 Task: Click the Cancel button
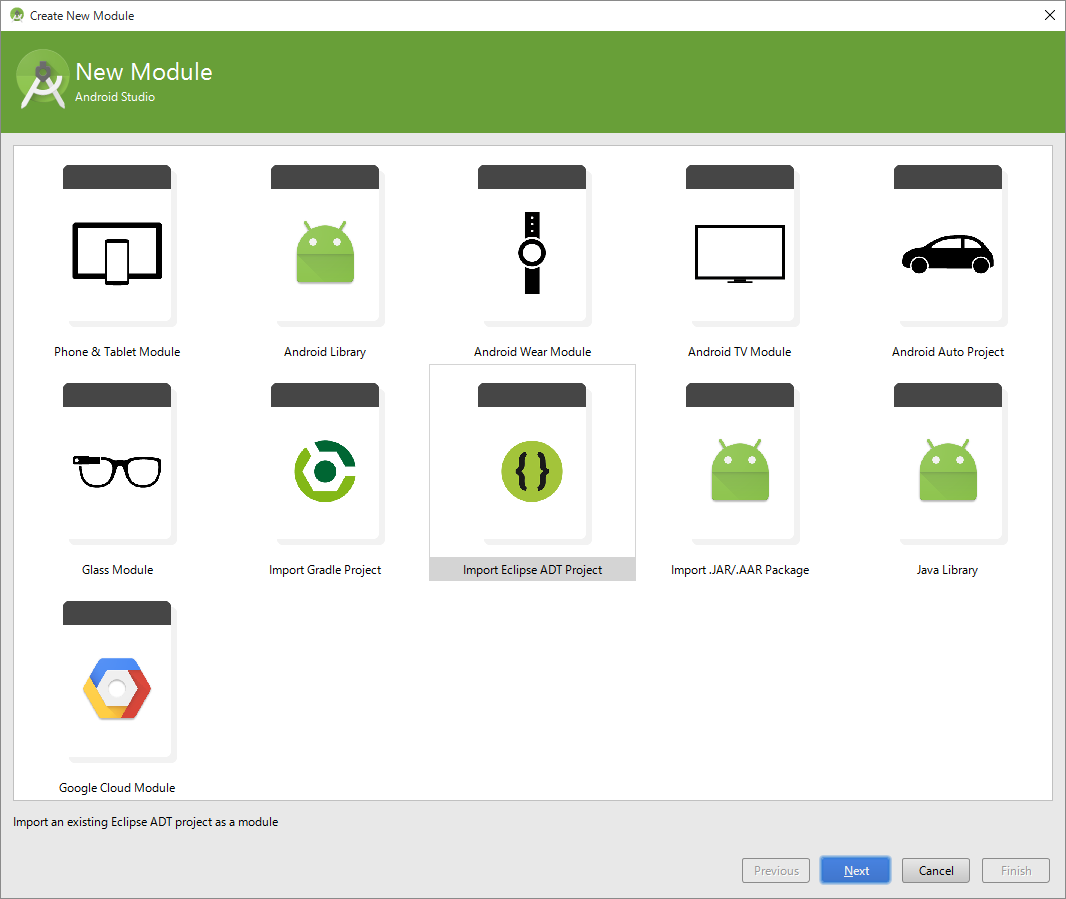pos(935,870)
